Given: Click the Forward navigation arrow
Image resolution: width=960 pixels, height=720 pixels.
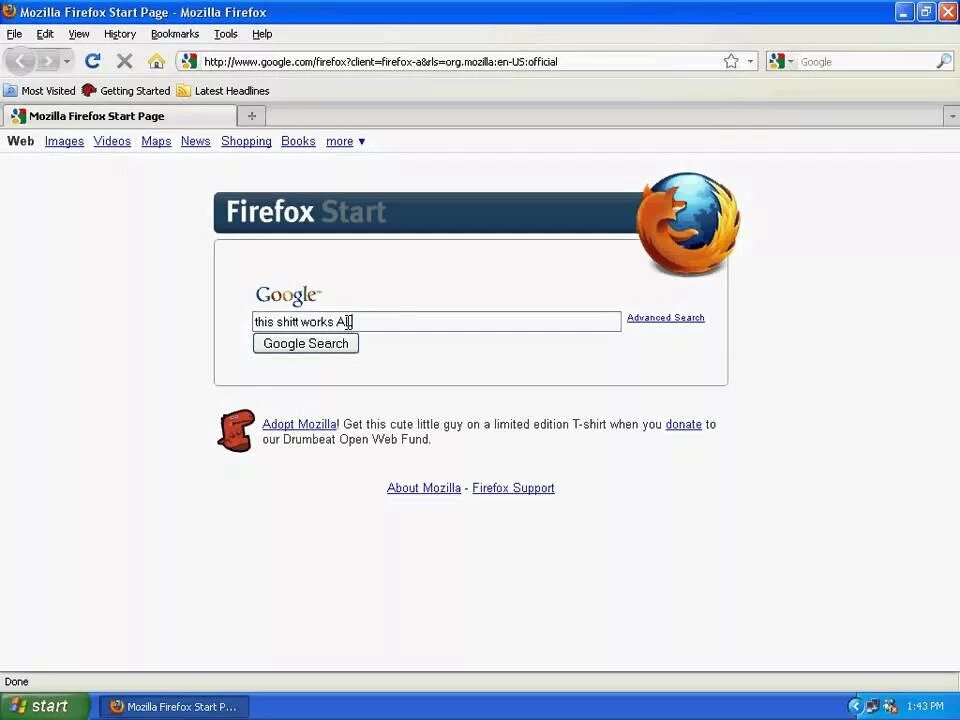Looking at the screenshot, I should click(x=48, y=61).
